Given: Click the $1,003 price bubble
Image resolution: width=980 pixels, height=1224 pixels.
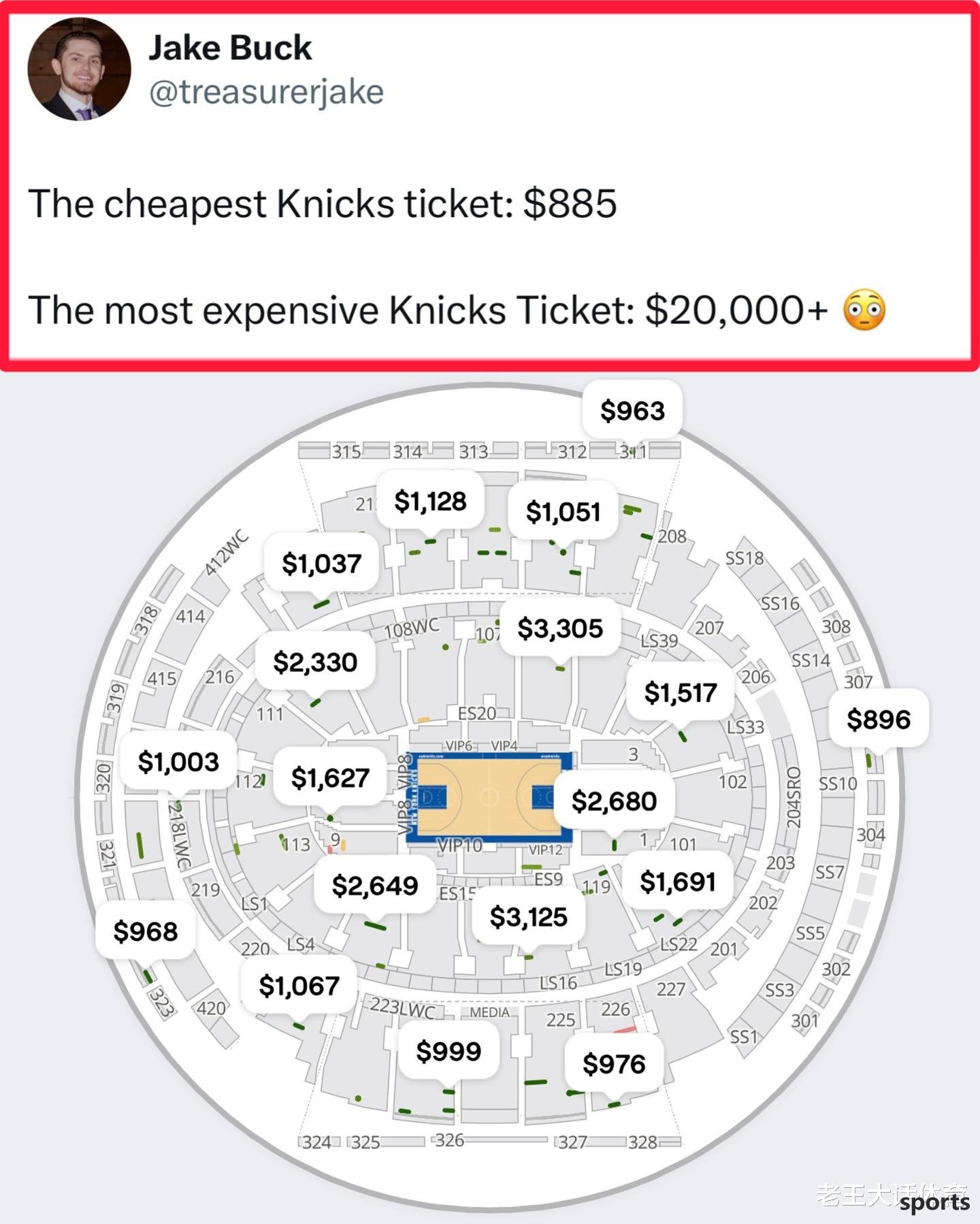Looking at the screenshot, I should [178, 762].
